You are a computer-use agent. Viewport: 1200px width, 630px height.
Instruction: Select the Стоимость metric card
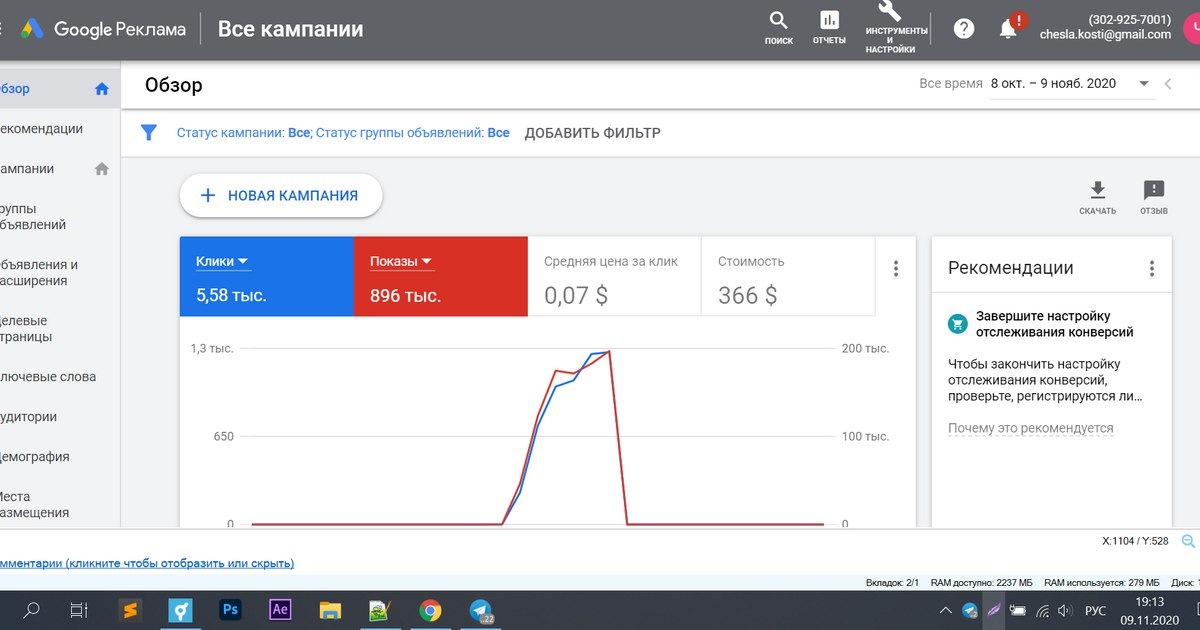tap(788, 277)
